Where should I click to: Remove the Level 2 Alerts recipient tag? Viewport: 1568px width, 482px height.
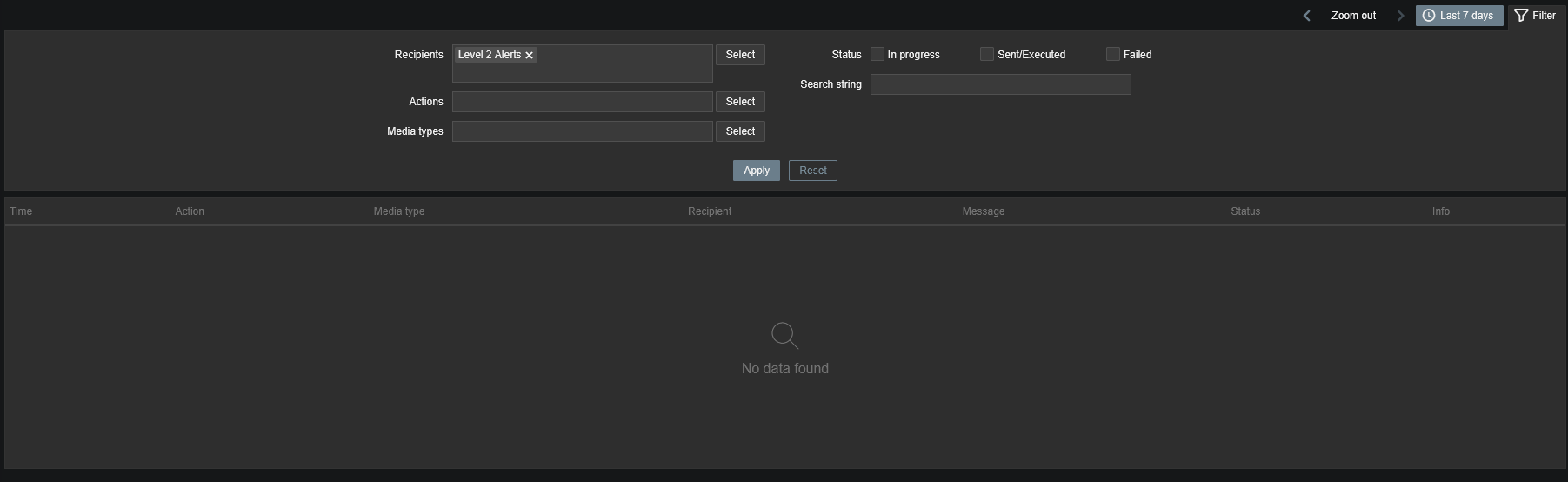(529, 55)
